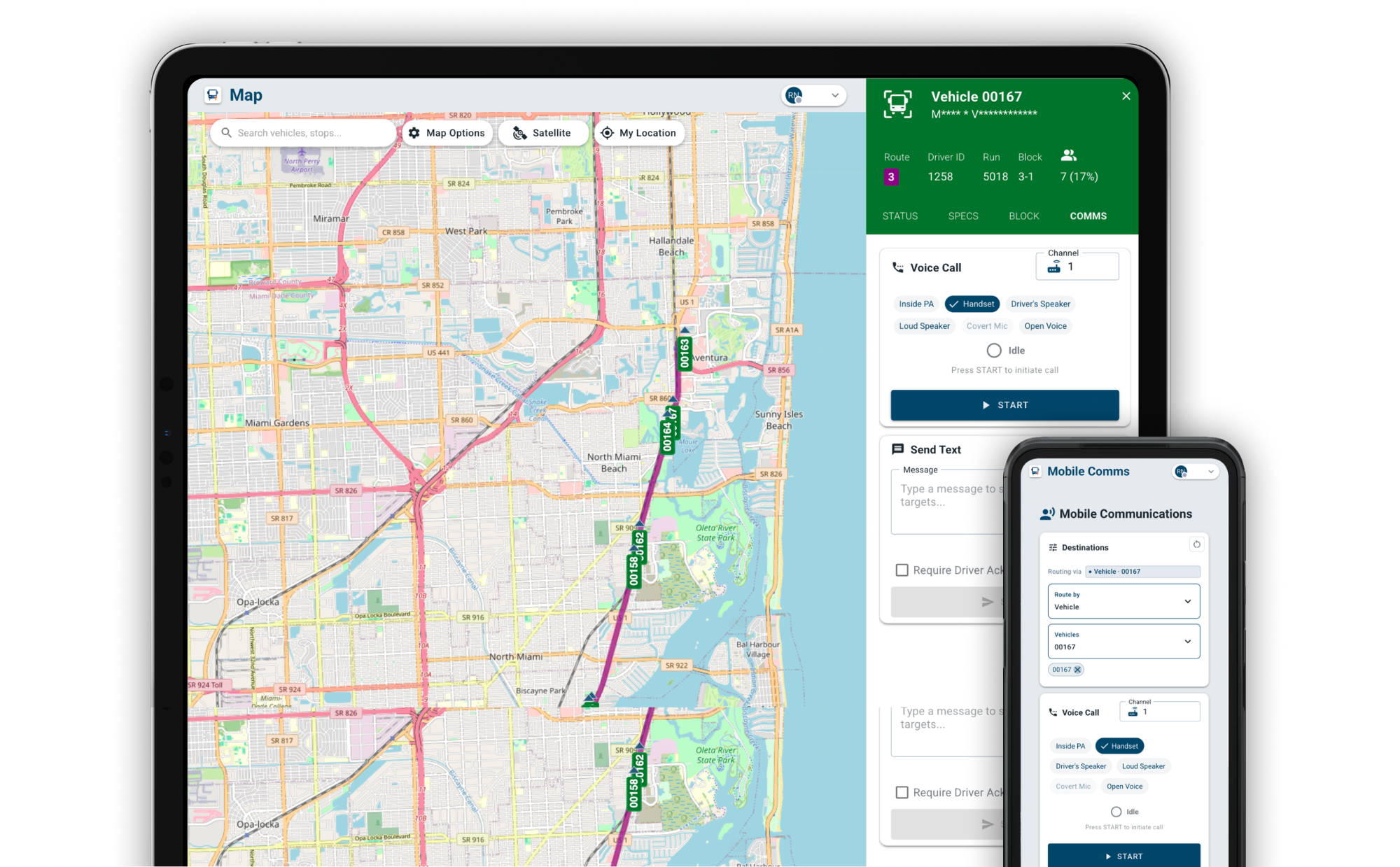Click the phone icon beside tablet Voice Call
Image resolution: width=1400 pixels, height=867 pixels.
tap(898, 267)
